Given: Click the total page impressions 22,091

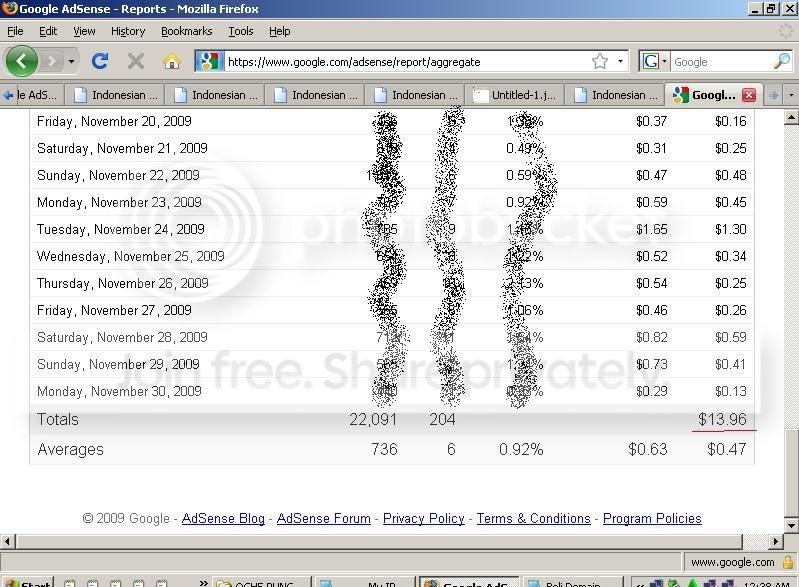Looking at the screenshot, I should (x=373, y=419).
